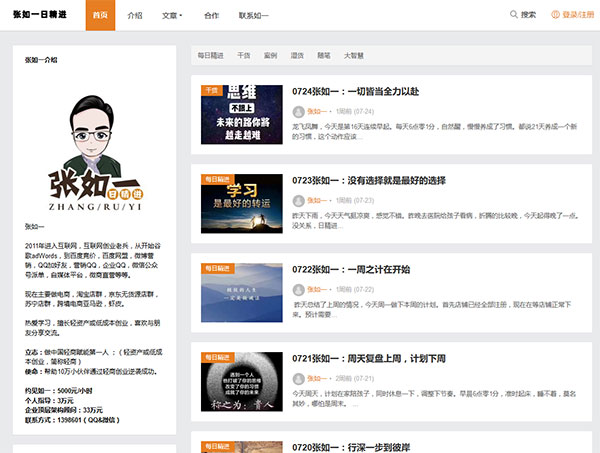600x453 pixels.
Task: Click author avatar on the 0722 article
Action: (x=298, y=290)
